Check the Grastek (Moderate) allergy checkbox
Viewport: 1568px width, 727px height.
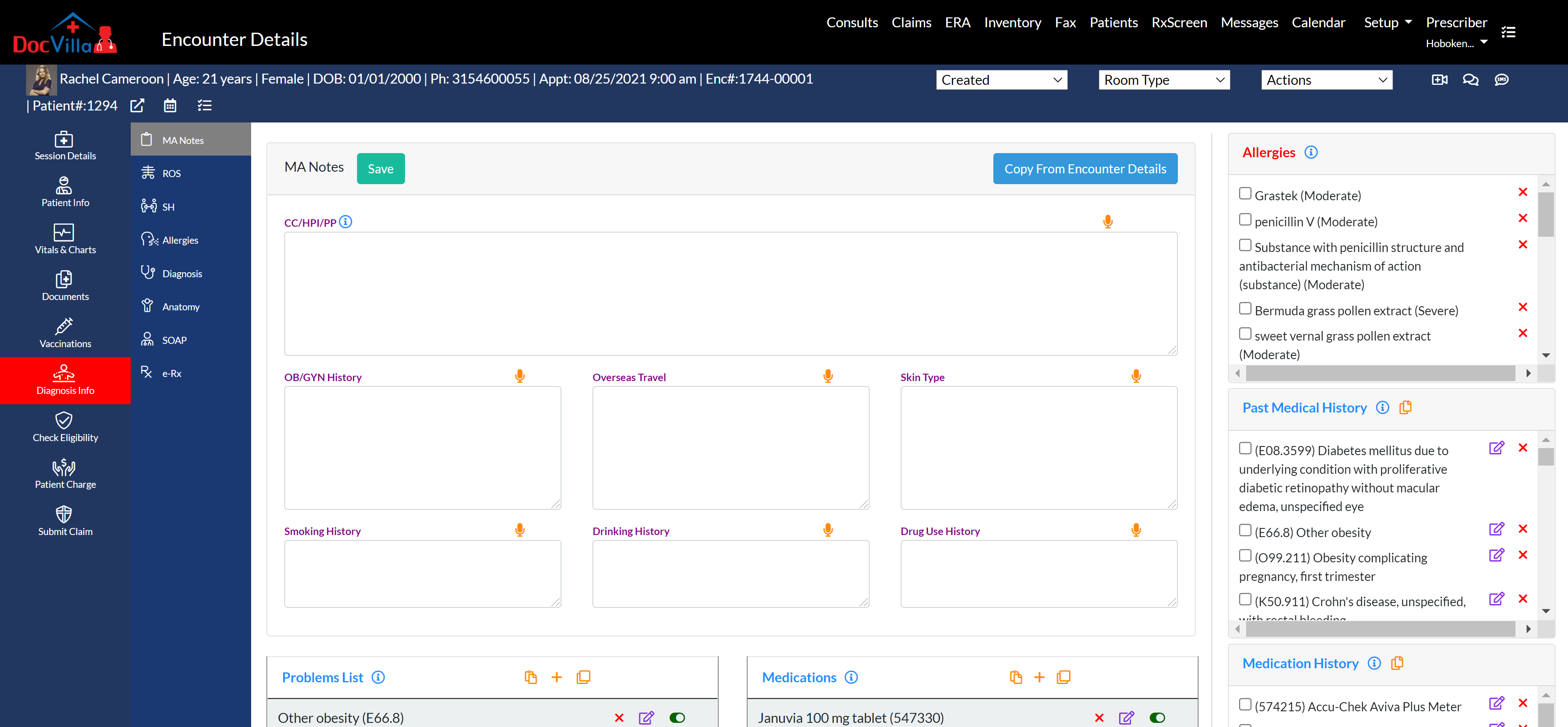(x=1245, y=194)
